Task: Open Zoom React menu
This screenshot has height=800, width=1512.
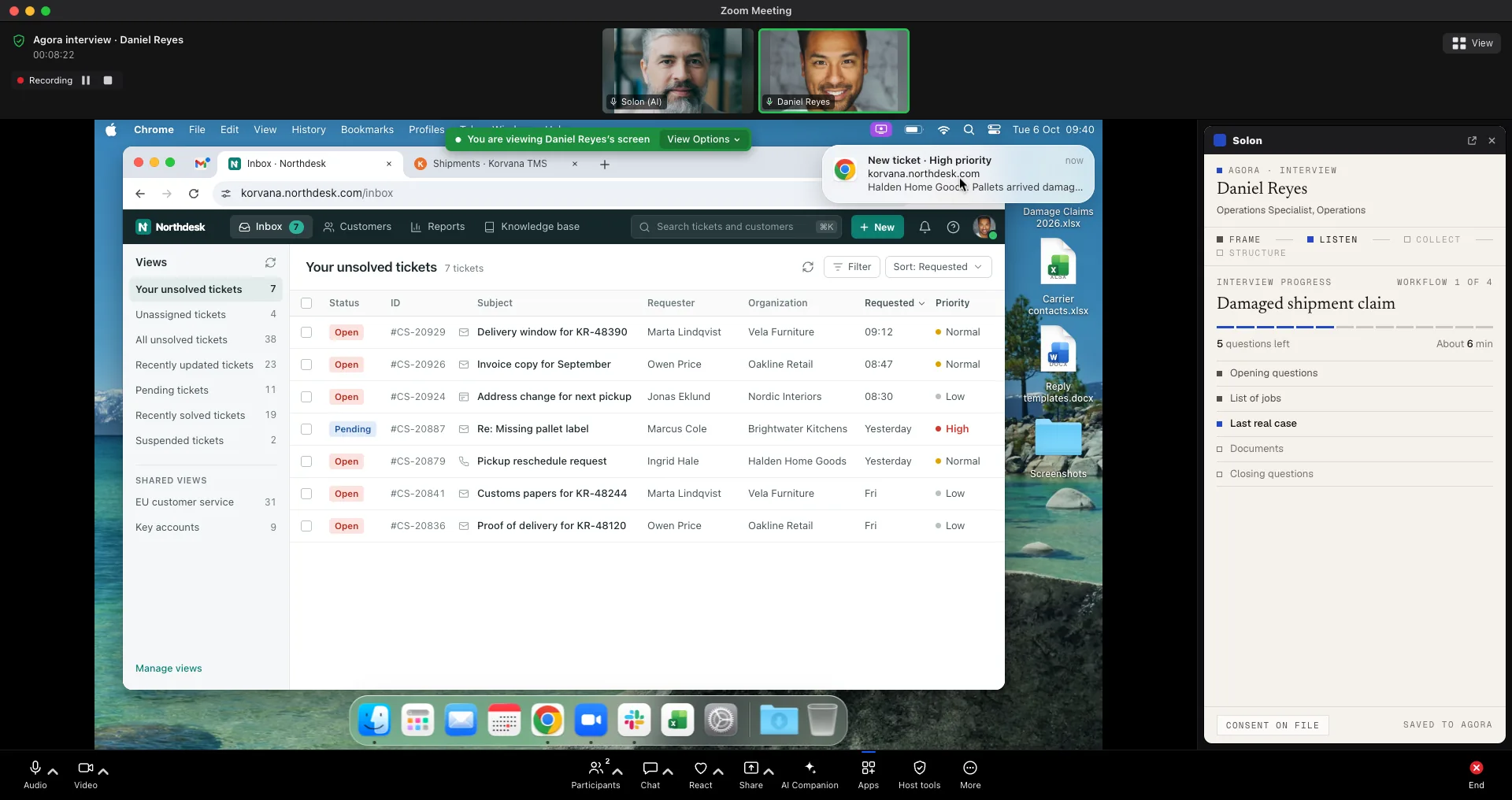Action: (x=700, y=774)
